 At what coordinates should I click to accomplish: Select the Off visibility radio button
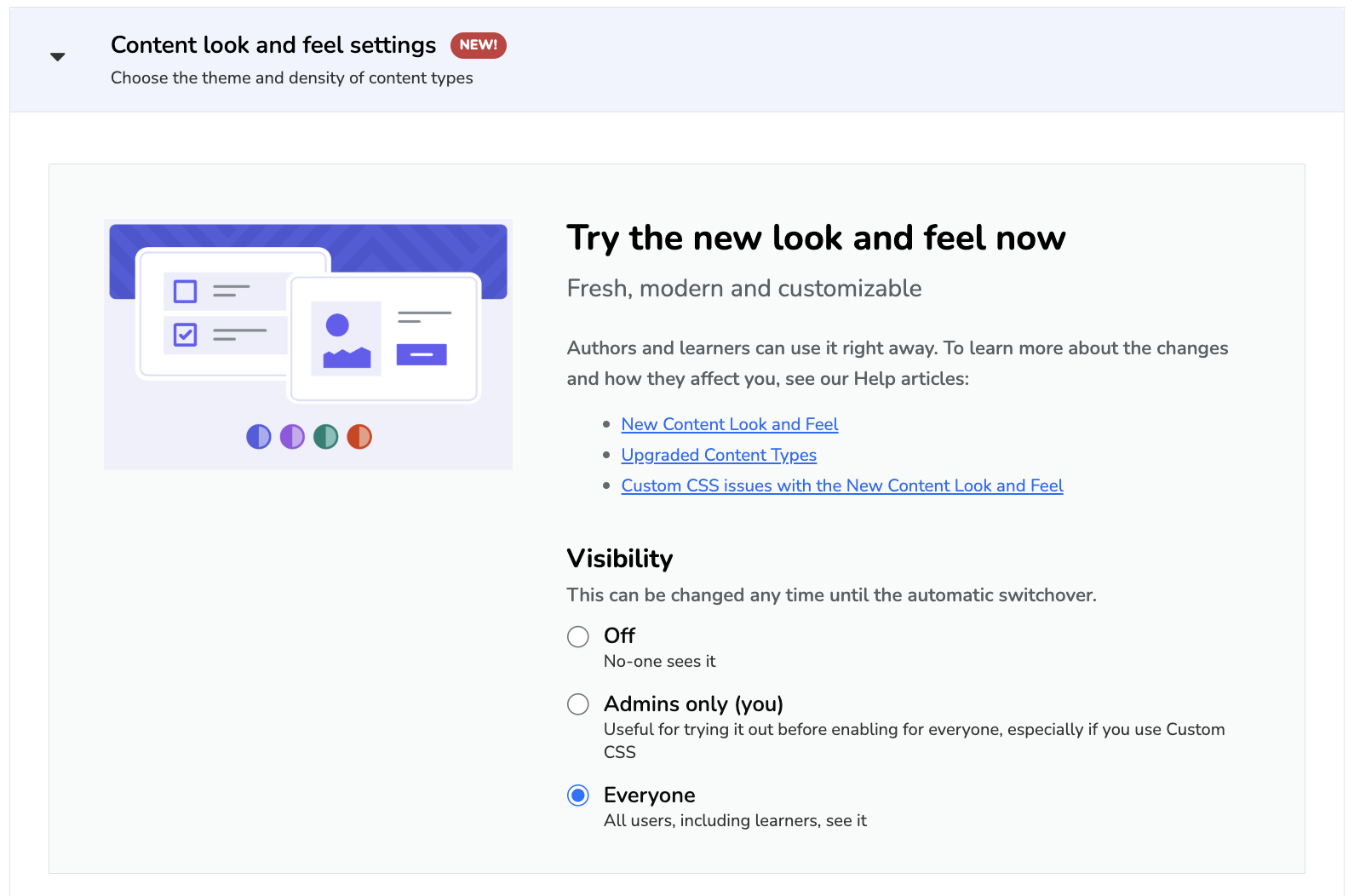tap(578, 636)
